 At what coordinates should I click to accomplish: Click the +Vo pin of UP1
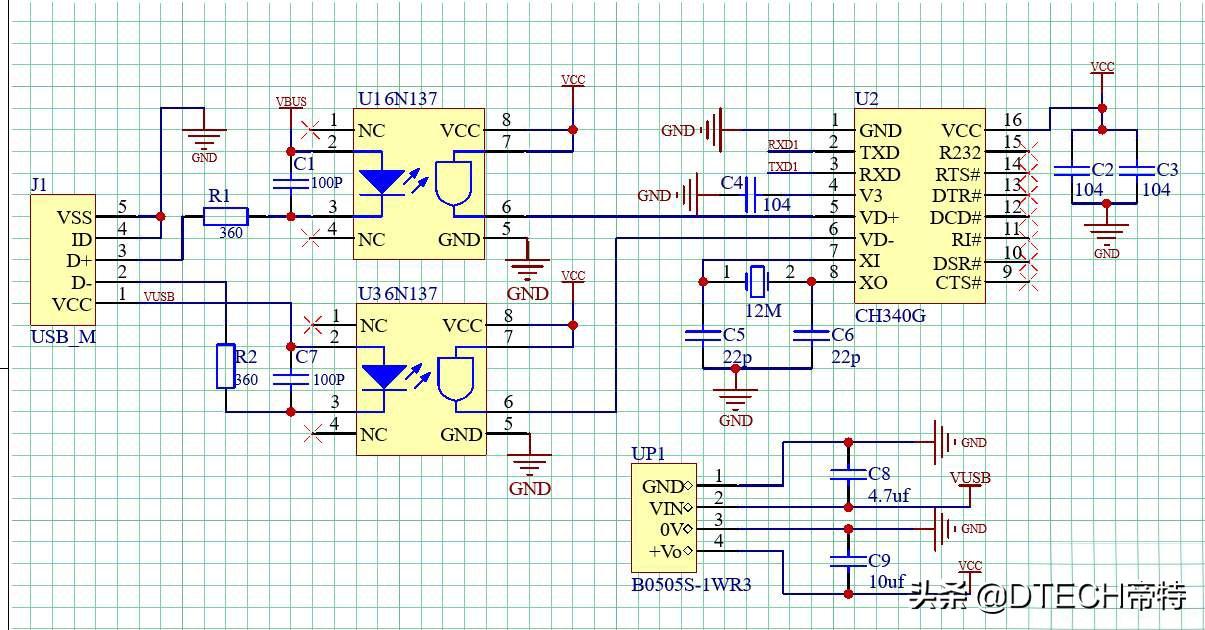(669, 551)
